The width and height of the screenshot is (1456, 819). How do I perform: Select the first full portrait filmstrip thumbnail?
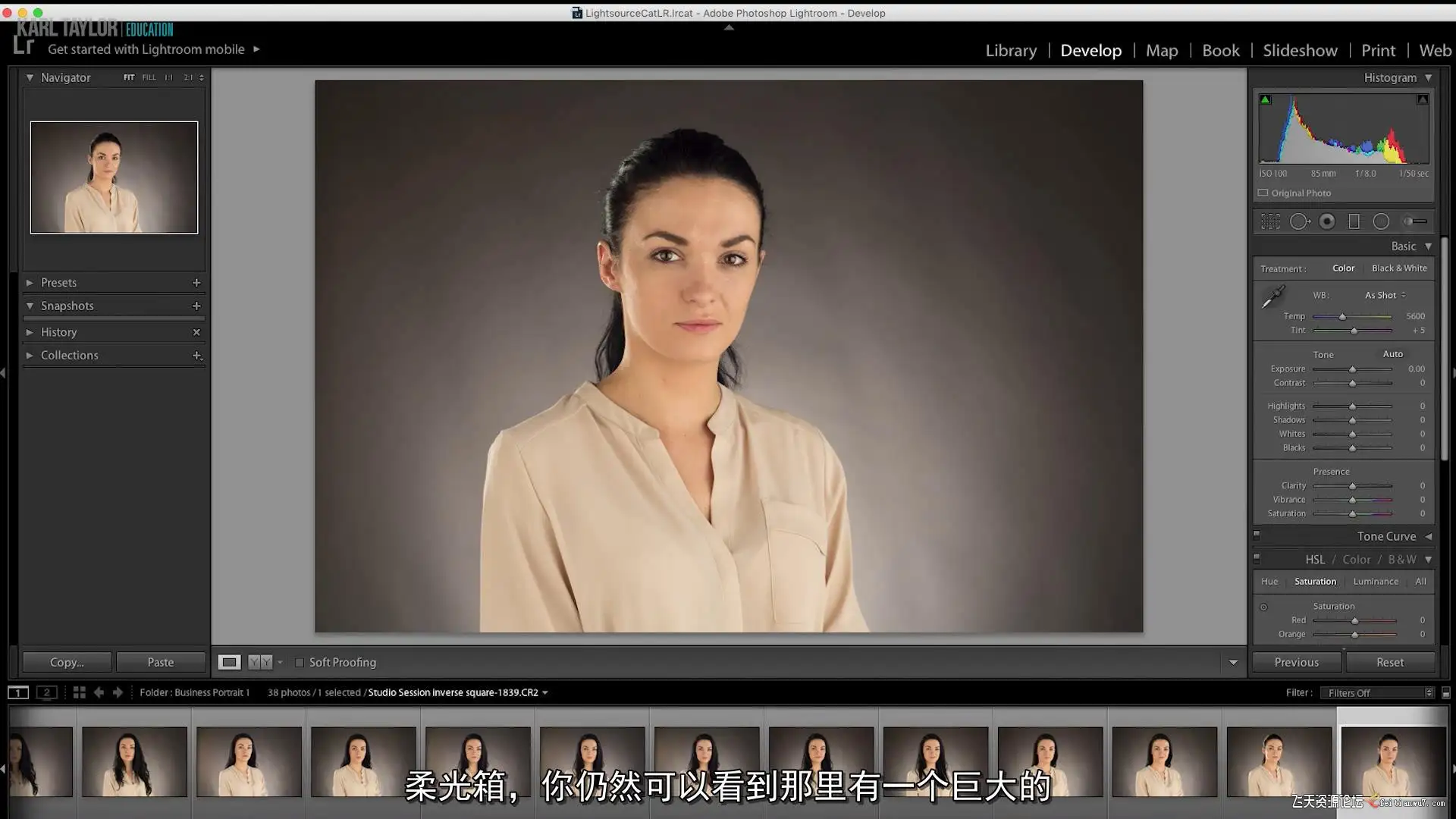[134, 761]
